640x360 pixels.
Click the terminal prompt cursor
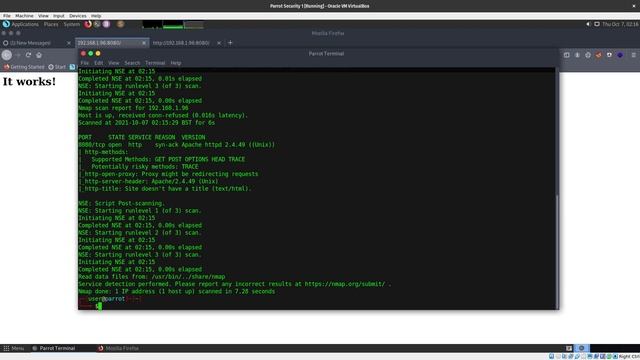coord(100,306)
